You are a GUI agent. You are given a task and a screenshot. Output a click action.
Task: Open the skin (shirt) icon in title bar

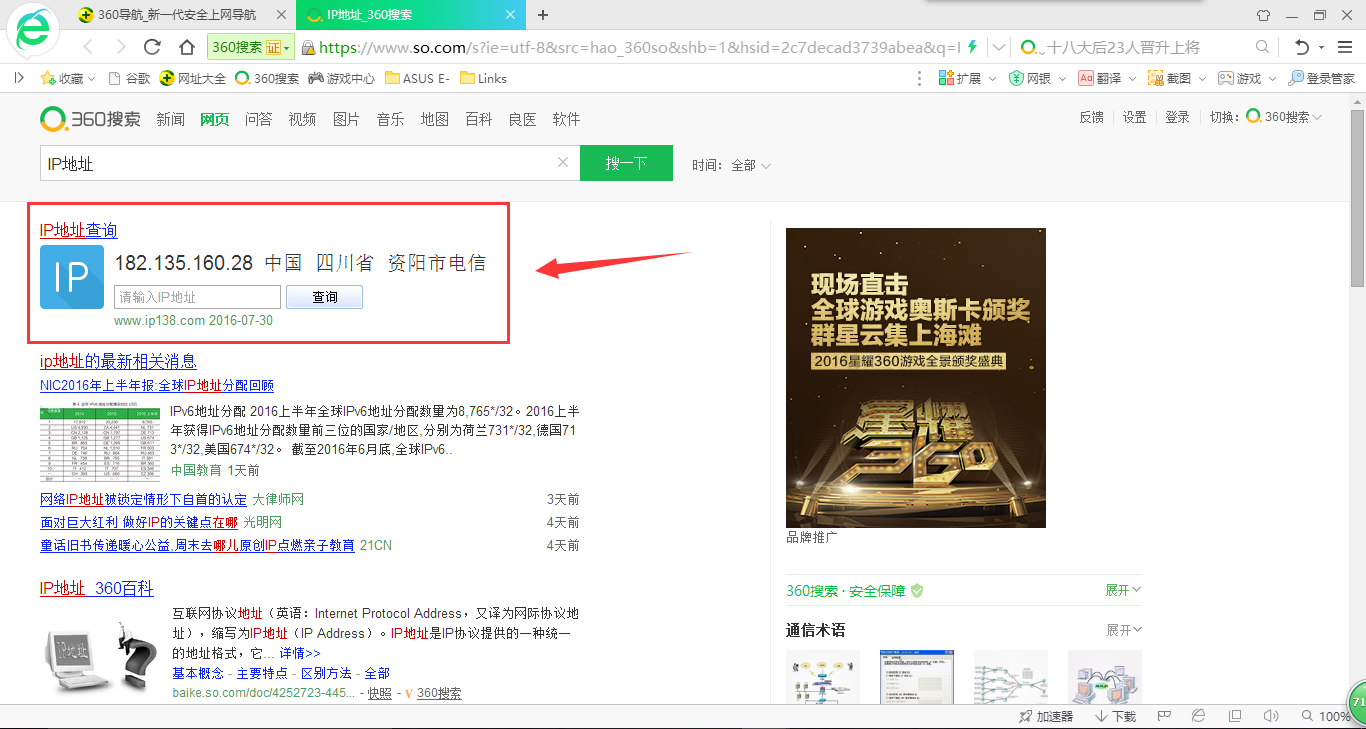pyautogui.click(x=1263, y=15)
